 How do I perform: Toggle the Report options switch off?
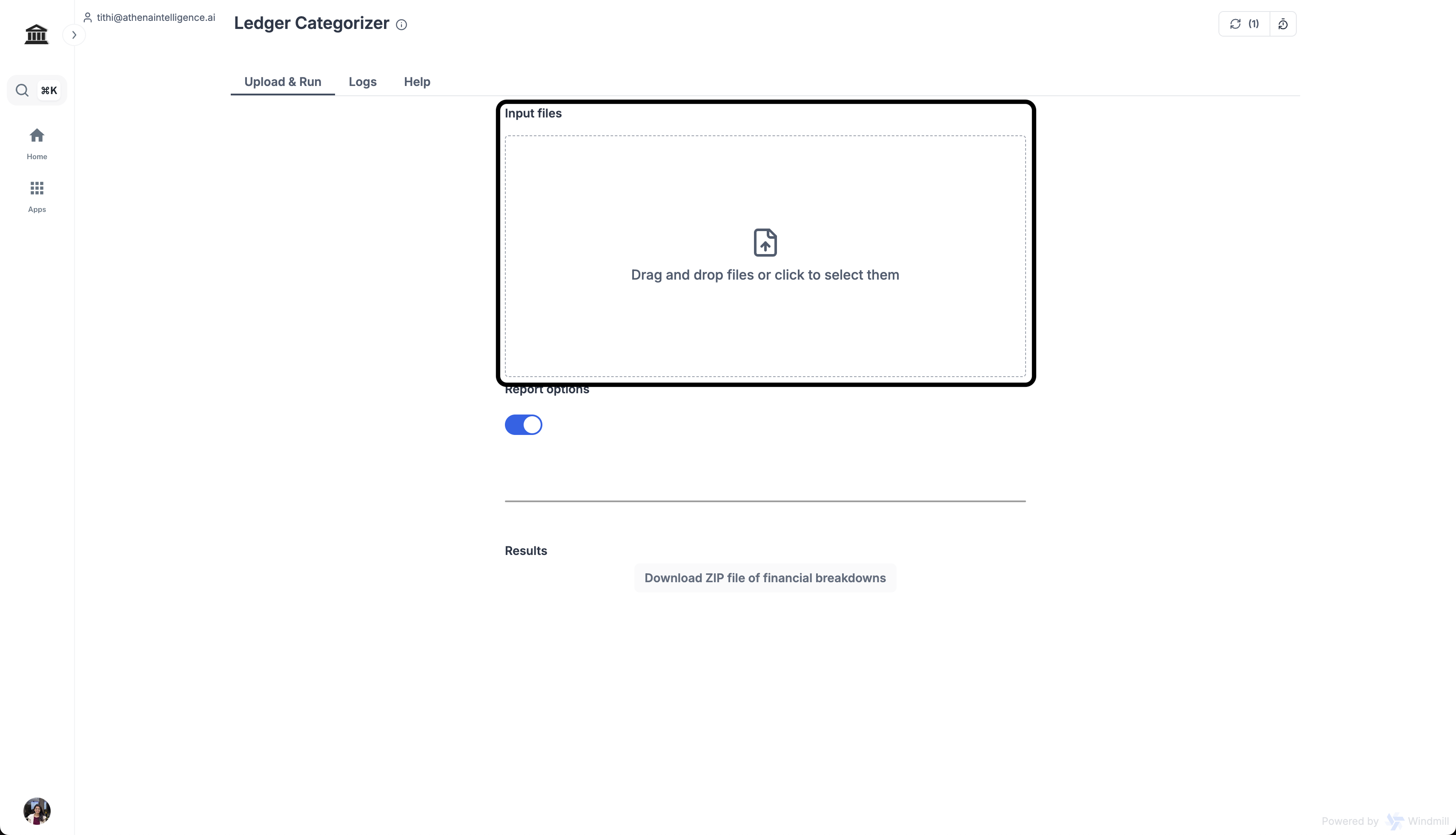pyautogui.click(x=523, y=425)
